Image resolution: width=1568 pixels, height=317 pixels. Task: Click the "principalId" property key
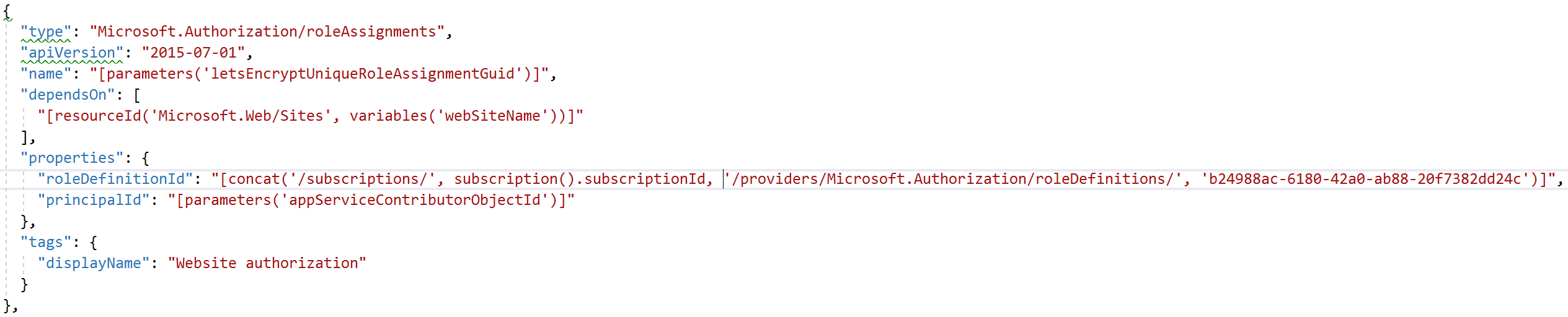(94, 200)
